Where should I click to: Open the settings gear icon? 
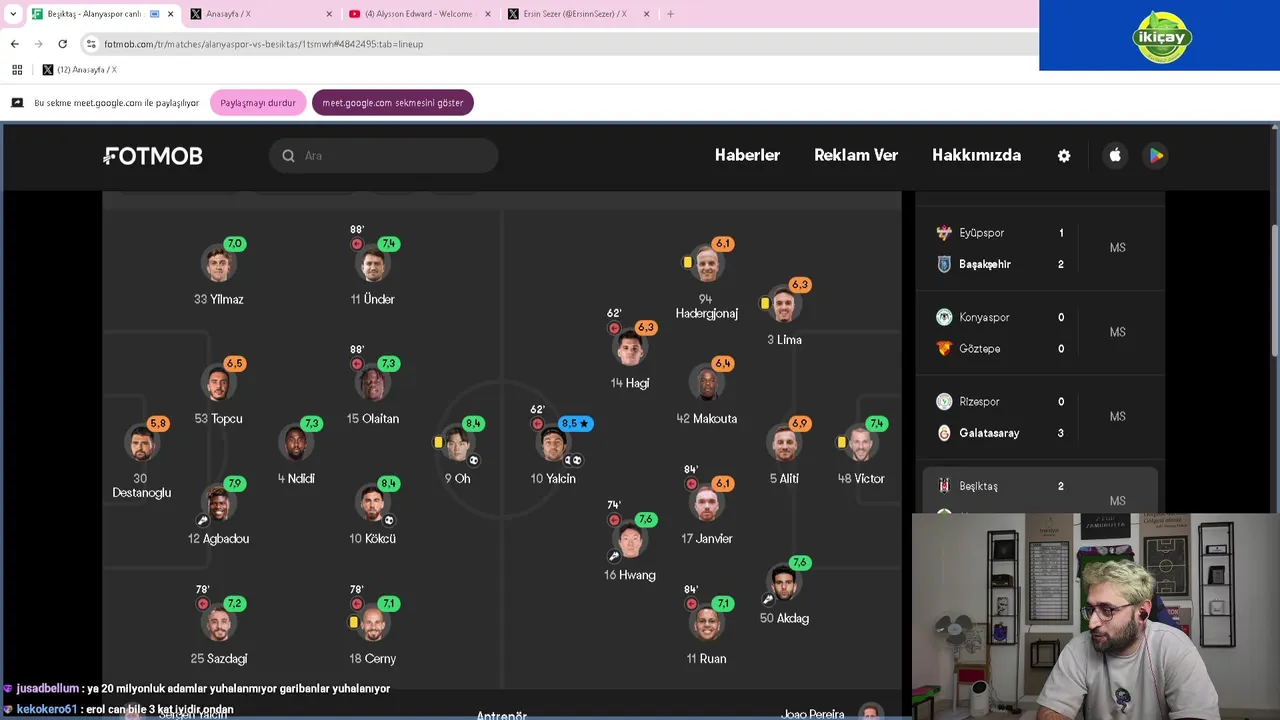[x=1064, y=156]
